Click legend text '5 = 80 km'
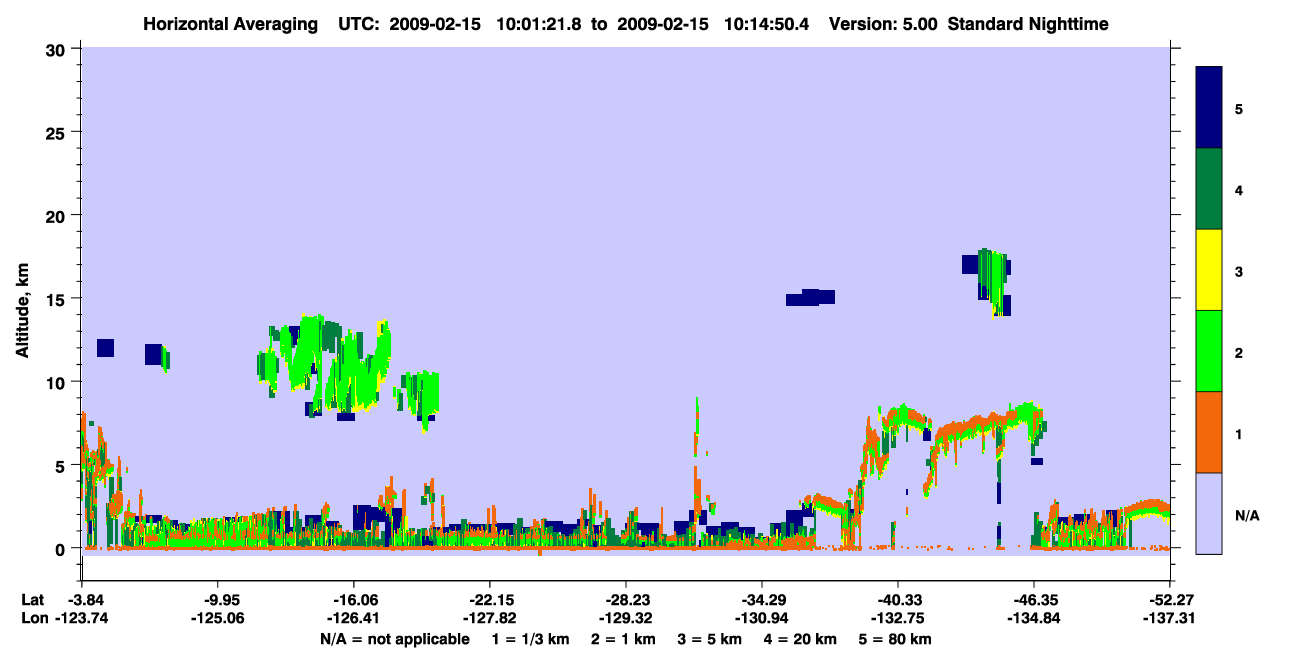Image resolution: width=1300 pixels, height=667 pixels. click(895, 639)
